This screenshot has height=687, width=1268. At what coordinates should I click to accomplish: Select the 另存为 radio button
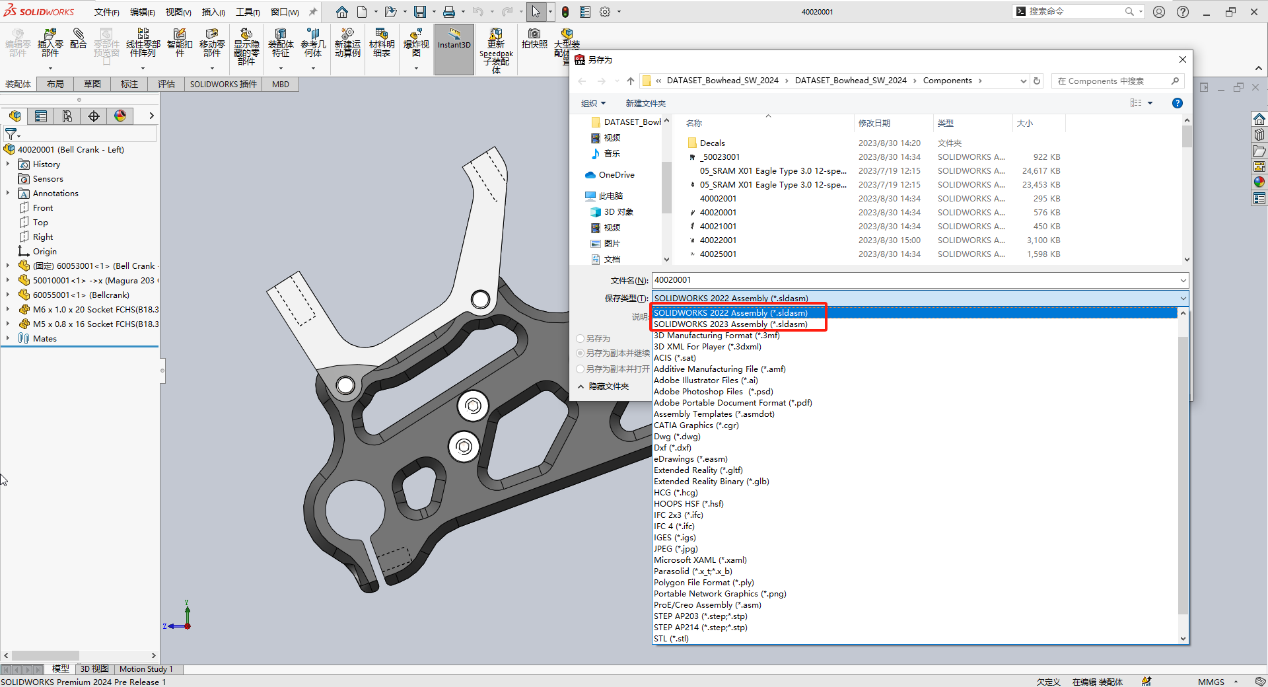click(x=580, y=339)
